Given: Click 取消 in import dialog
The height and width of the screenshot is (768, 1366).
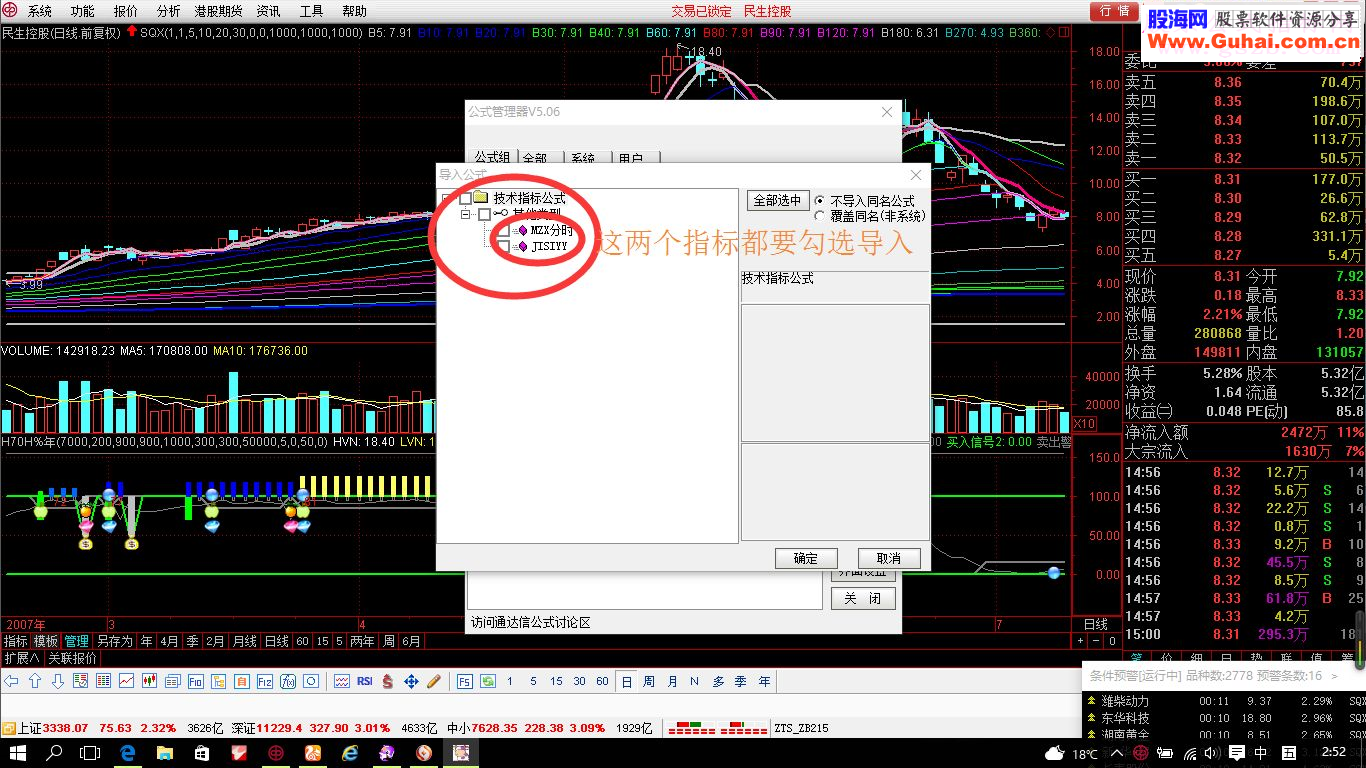Looking at the screenshot, I should tap(889, 558).
